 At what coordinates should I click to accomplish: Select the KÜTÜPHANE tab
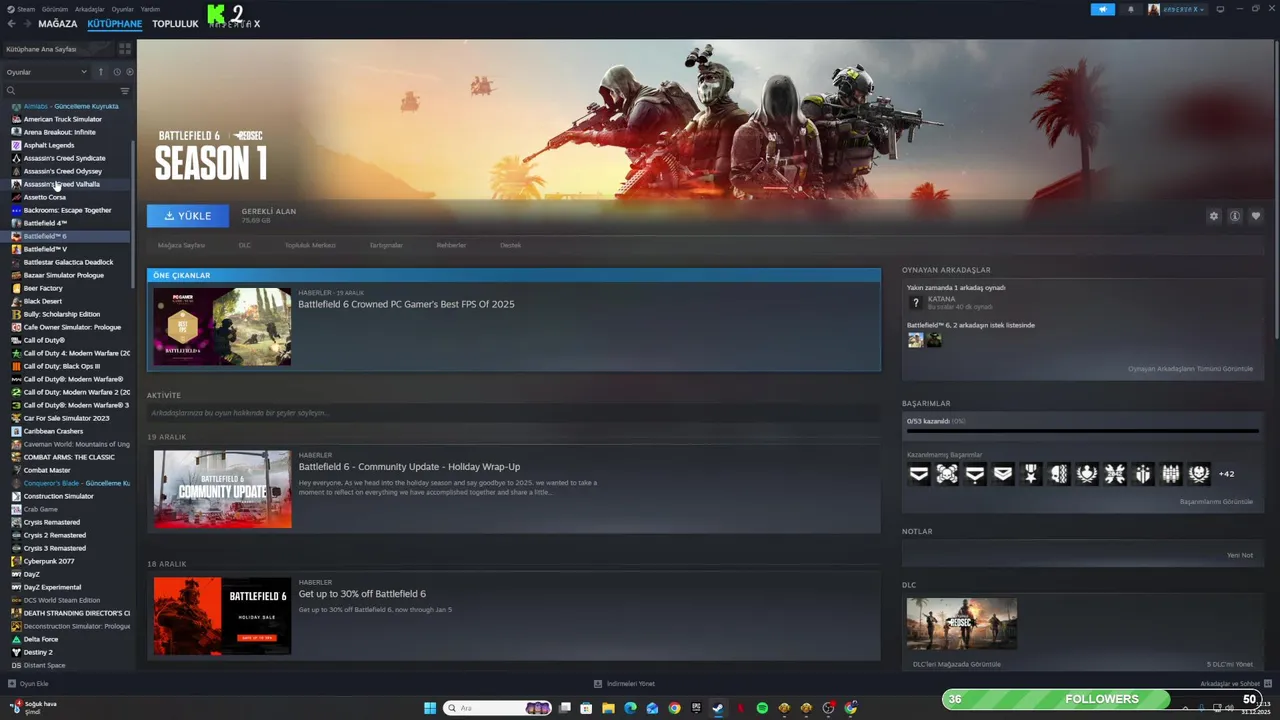tap(115, 23)
